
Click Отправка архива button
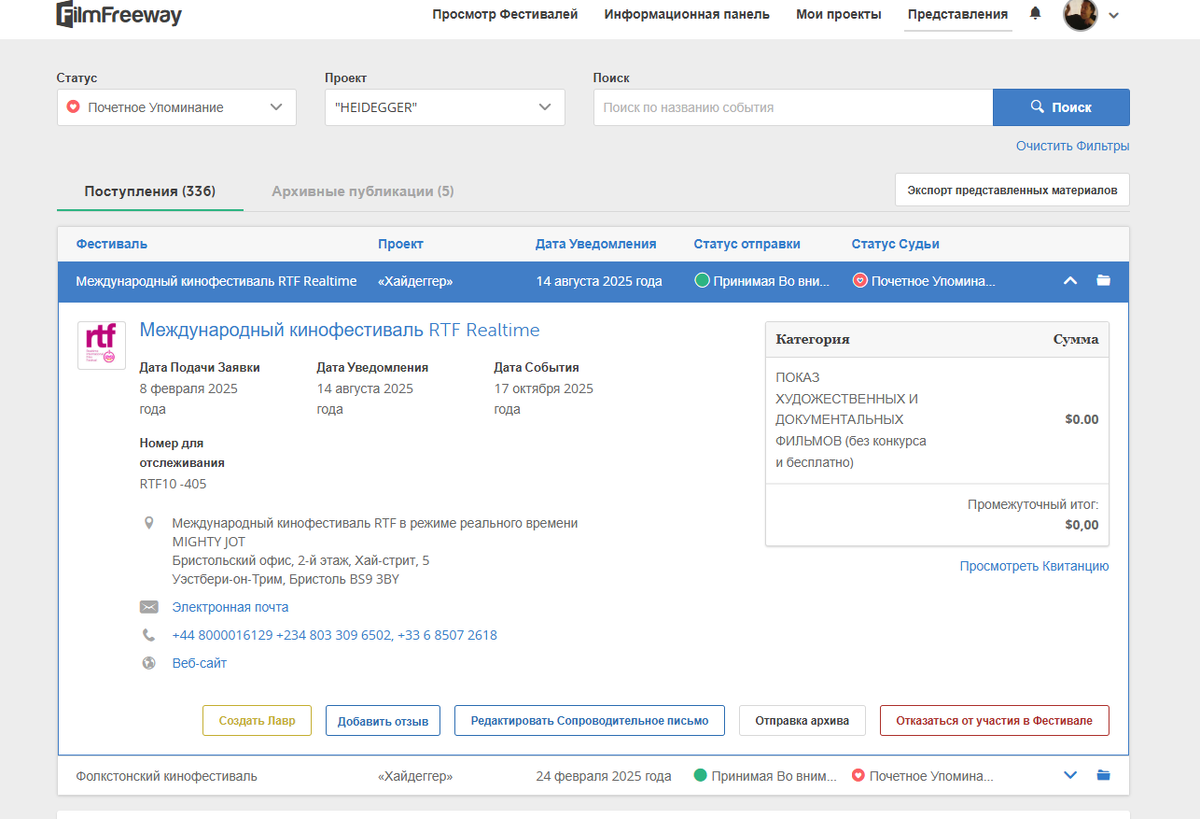(802, 720)
